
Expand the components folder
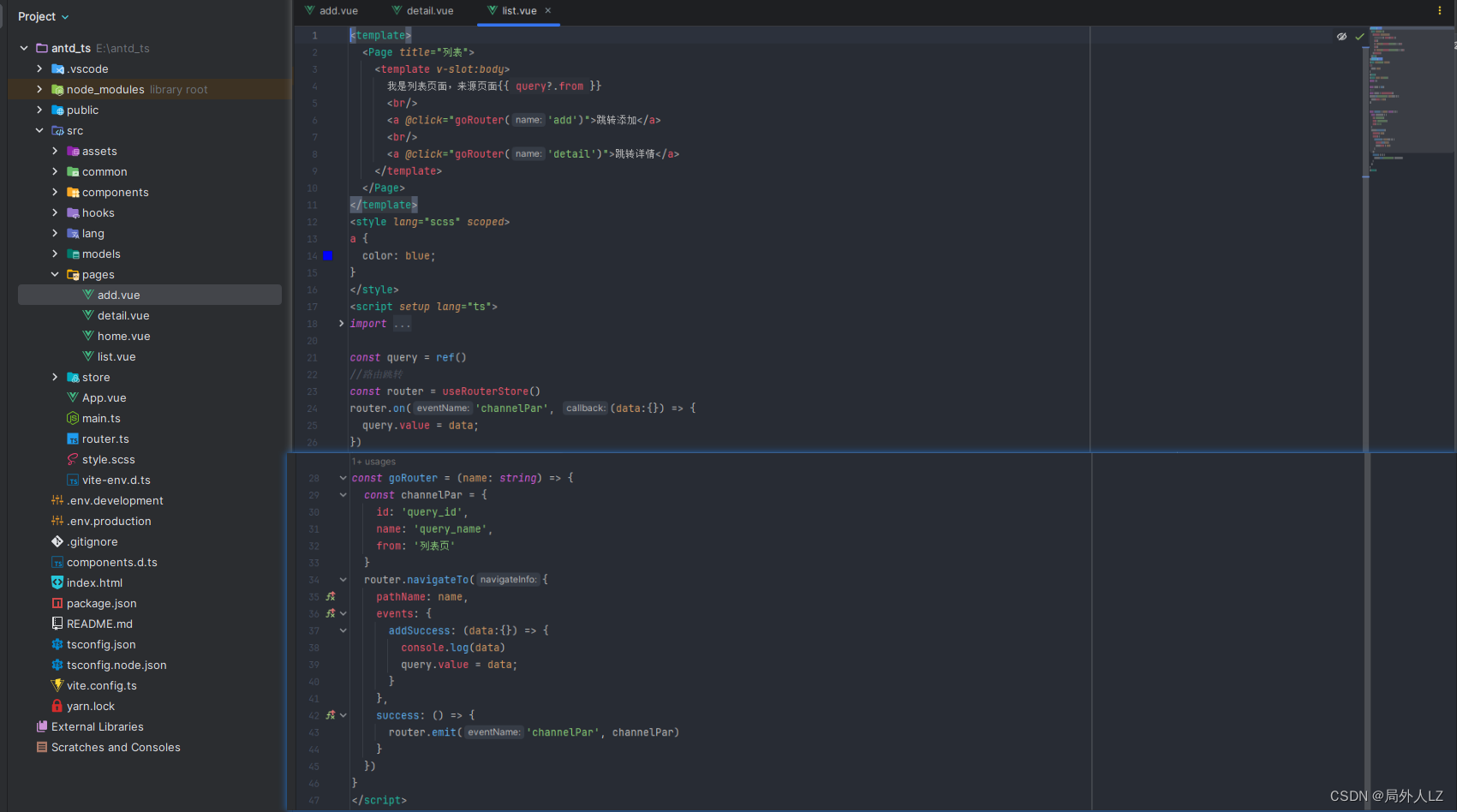pyautogui.click(x=55, y=192)
